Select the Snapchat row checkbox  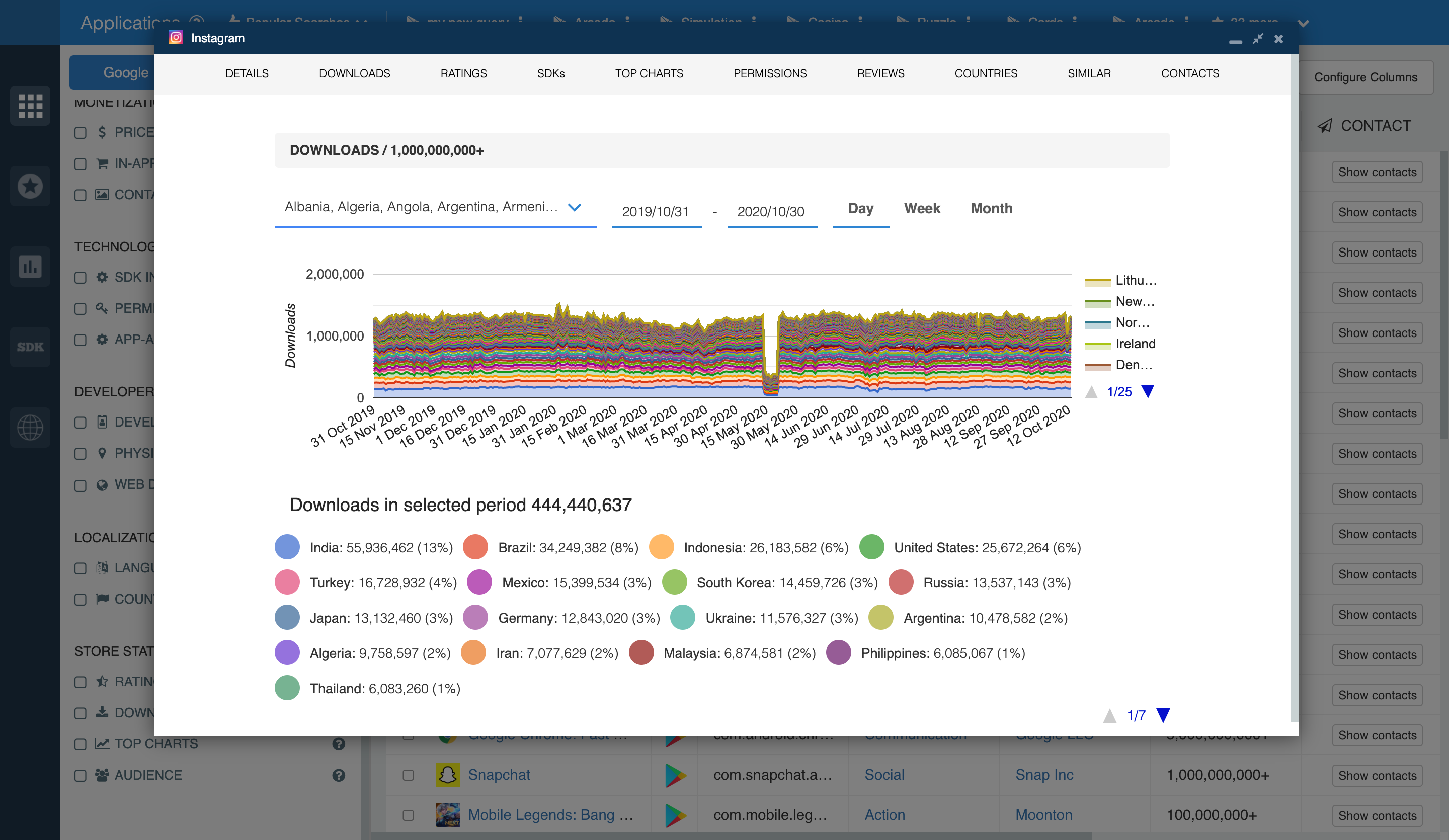click(x=408, y=775)
